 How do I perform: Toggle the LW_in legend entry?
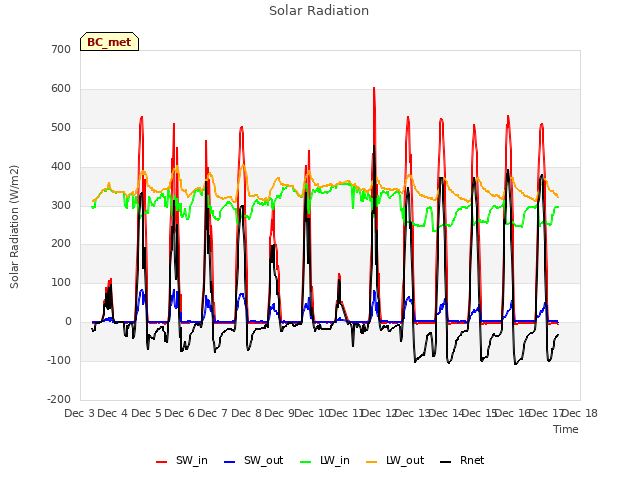[325, 461]
